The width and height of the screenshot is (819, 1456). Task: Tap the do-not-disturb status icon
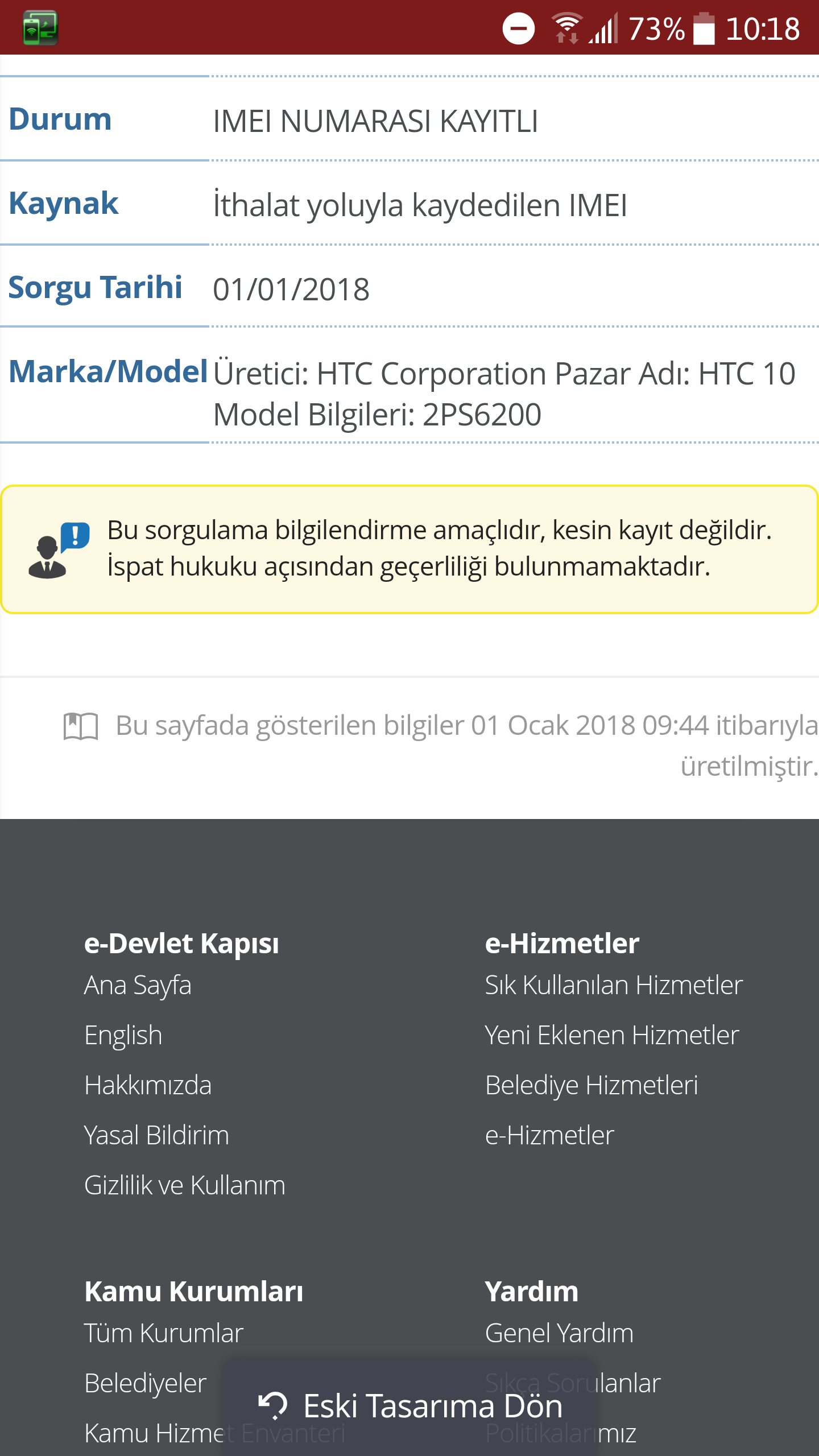point(518,28)
